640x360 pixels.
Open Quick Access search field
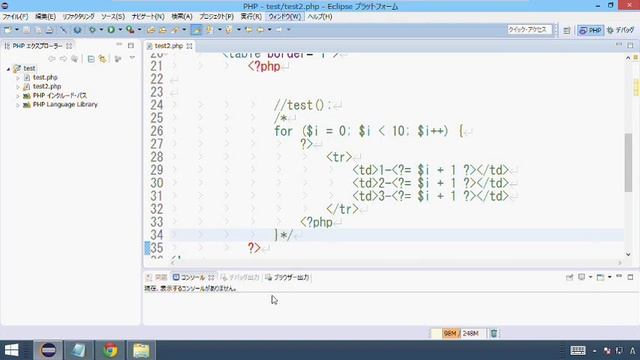(x=529, y=30)
